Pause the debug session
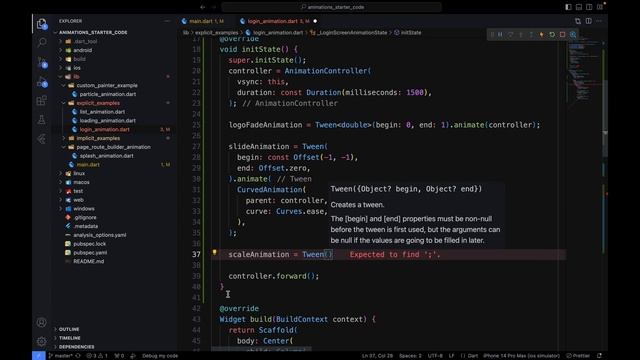This screenshot has height=360, width=640. (x=500, y=35)
